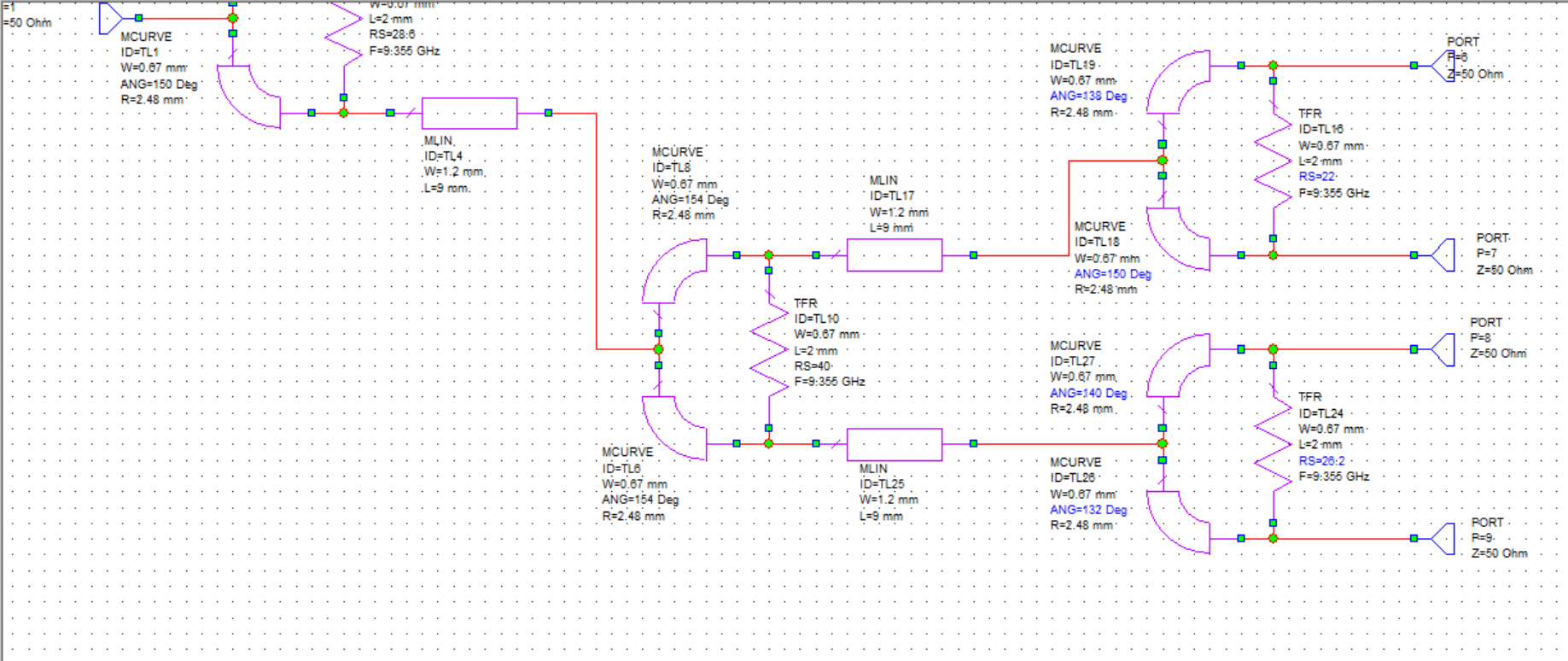Select the MLIN TL25 line rectangle
Image resolution: width=1568 pixels, height=661 pixels.
[895, 444]
